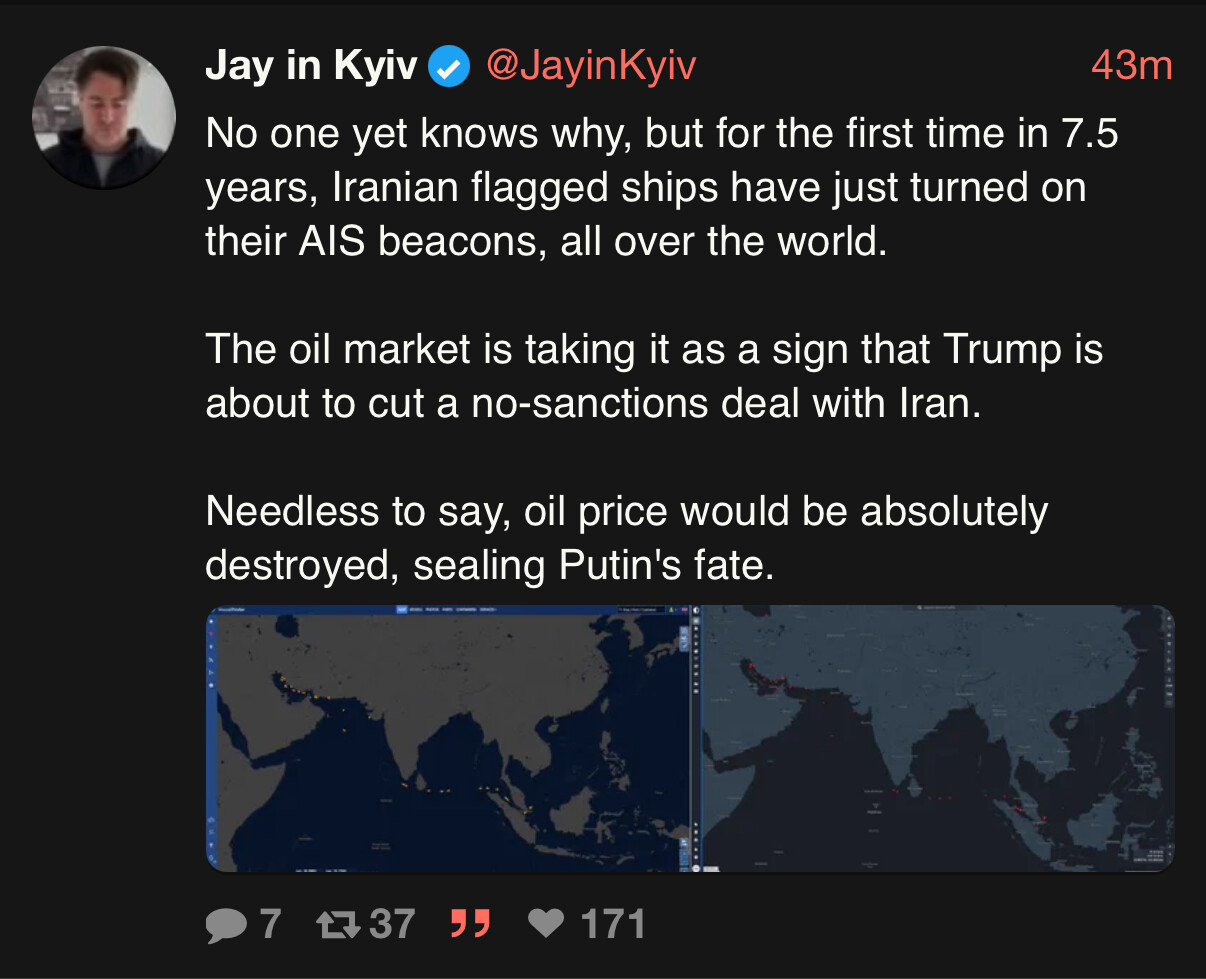Screen dimensions: 1206x979
Task: Click the sentence about the oil market
Action: 653,376
